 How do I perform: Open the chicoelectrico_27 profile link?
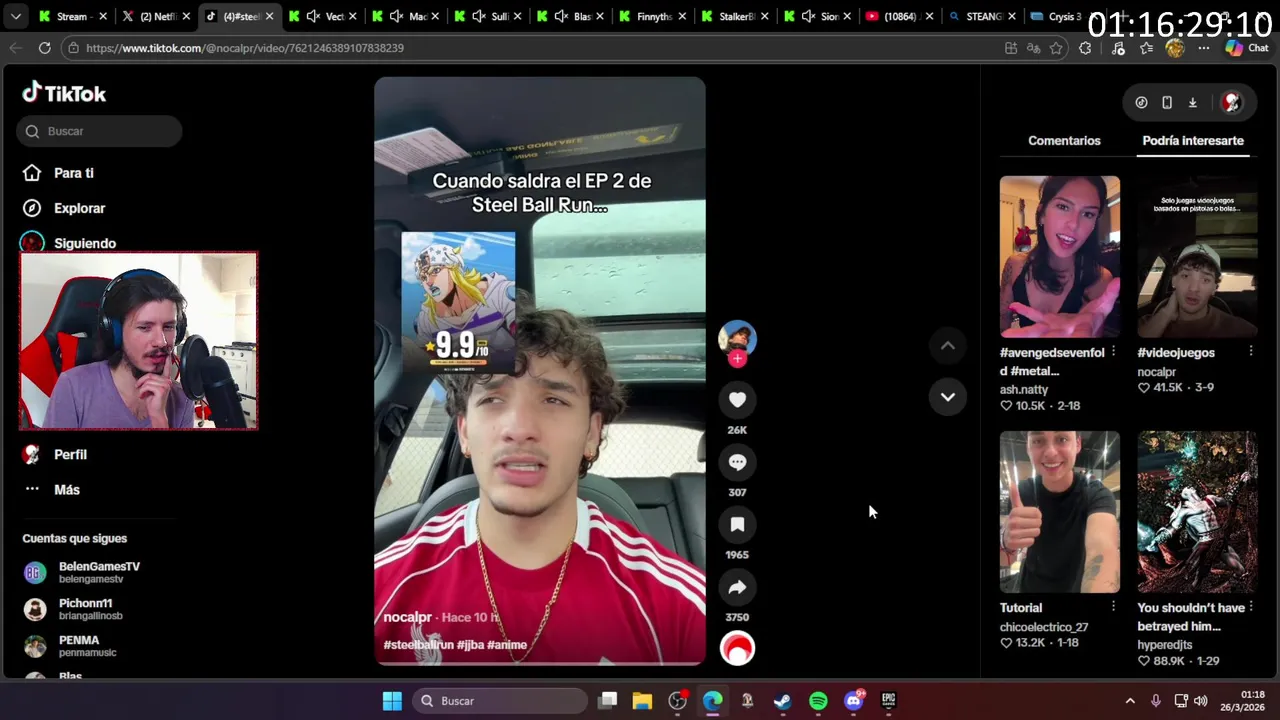tap(1044, 627)
